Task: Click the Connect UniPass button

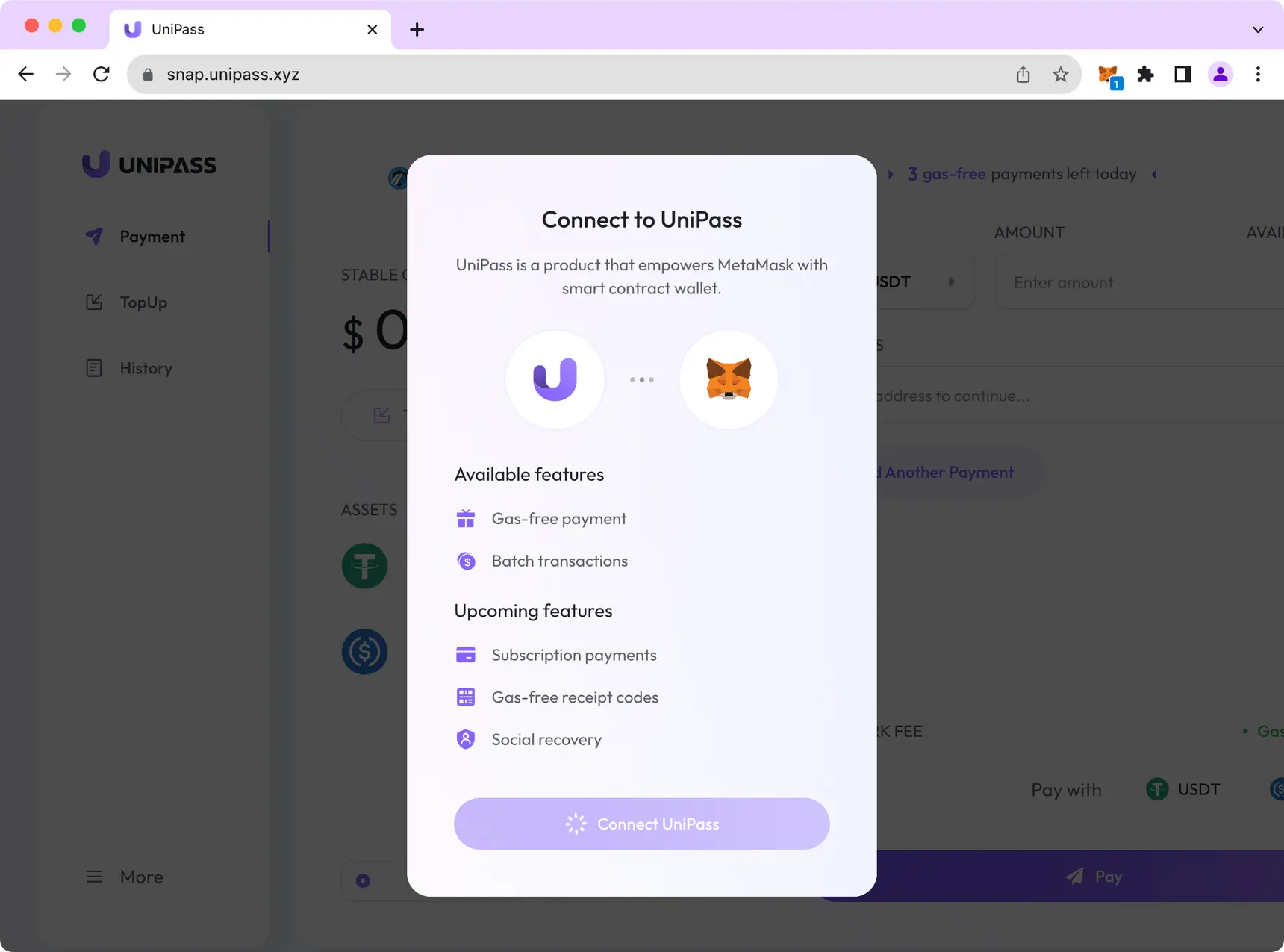Action: pos(642,824)
